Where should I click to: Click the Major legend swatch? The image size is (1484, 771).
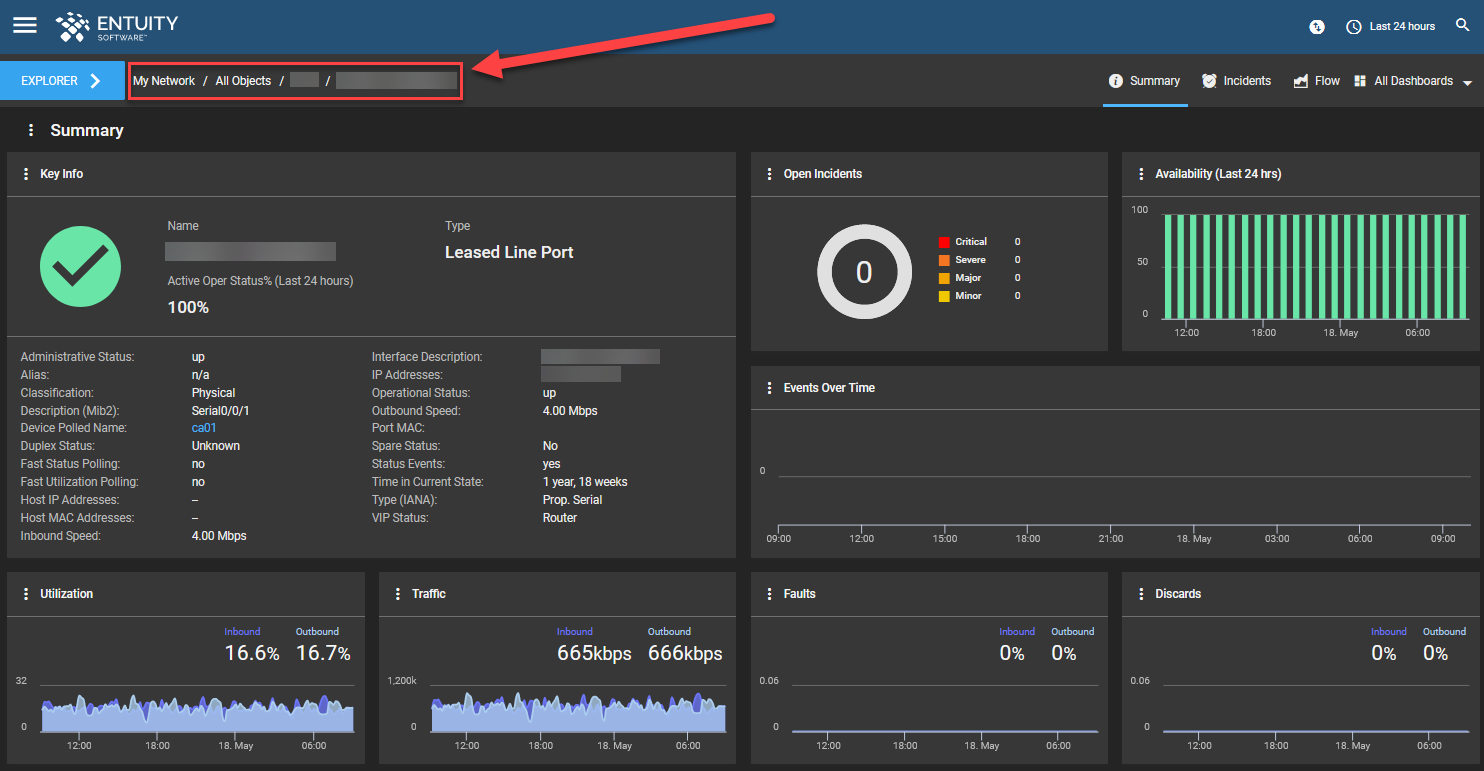click(x=944, y=278)
